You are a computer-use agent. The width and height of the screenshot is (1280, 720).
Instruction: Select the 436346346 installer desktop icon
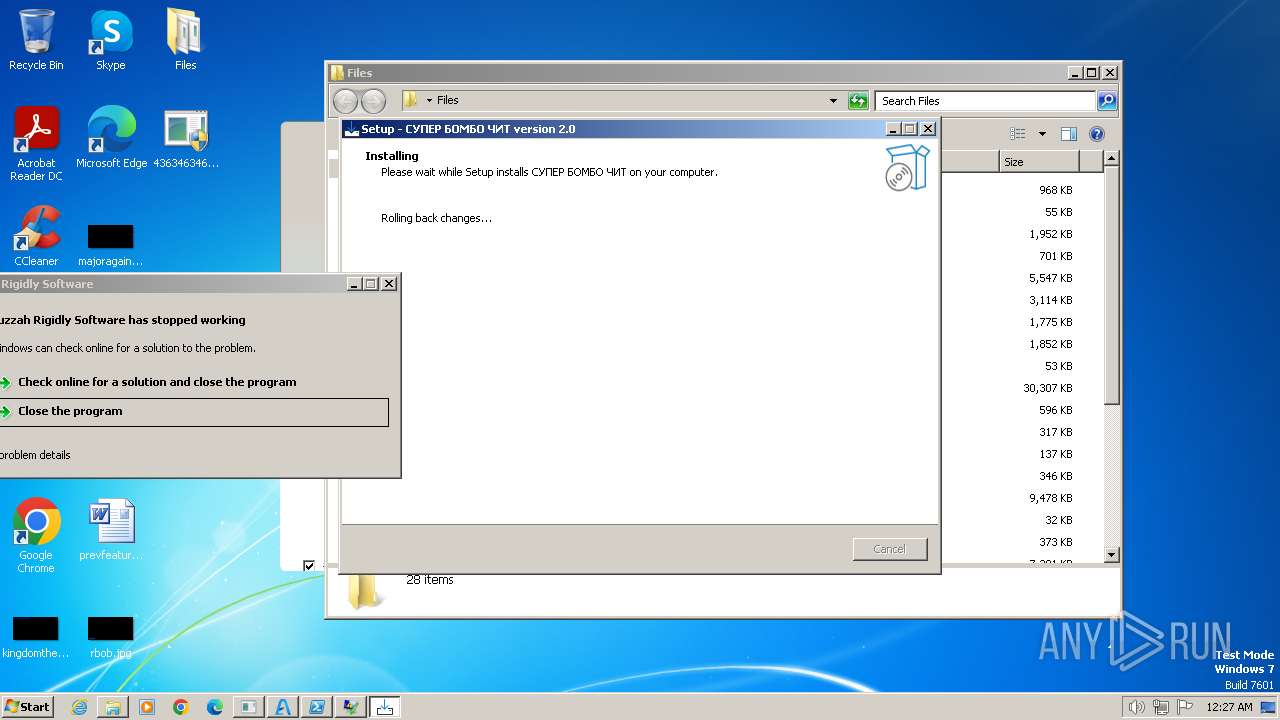coord(186,138)
